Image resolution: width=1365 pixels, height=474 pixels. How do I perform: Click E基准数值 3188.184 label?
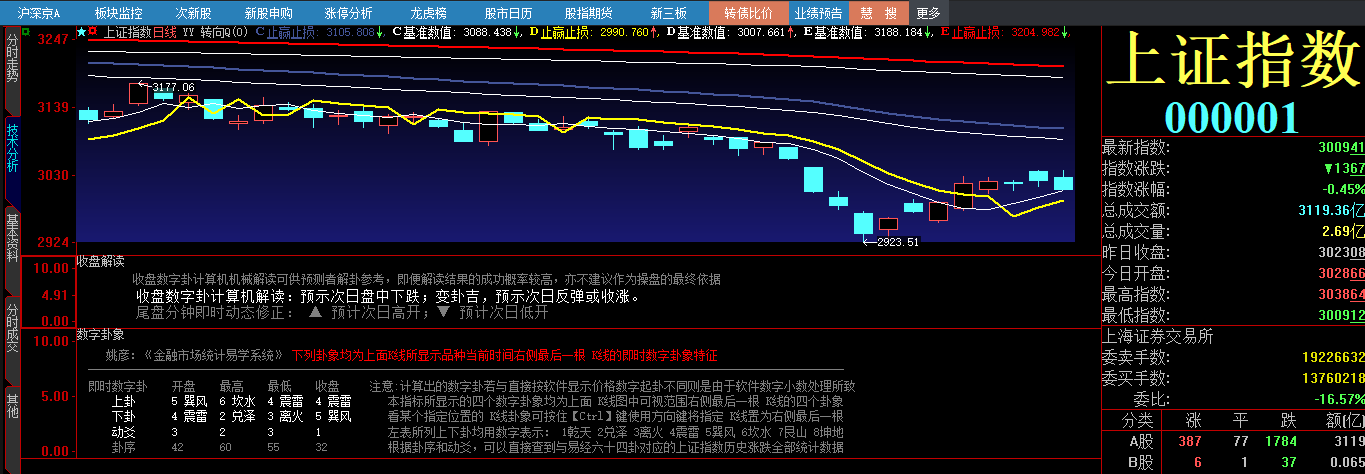pyautogui.click(x=868, y=32)
